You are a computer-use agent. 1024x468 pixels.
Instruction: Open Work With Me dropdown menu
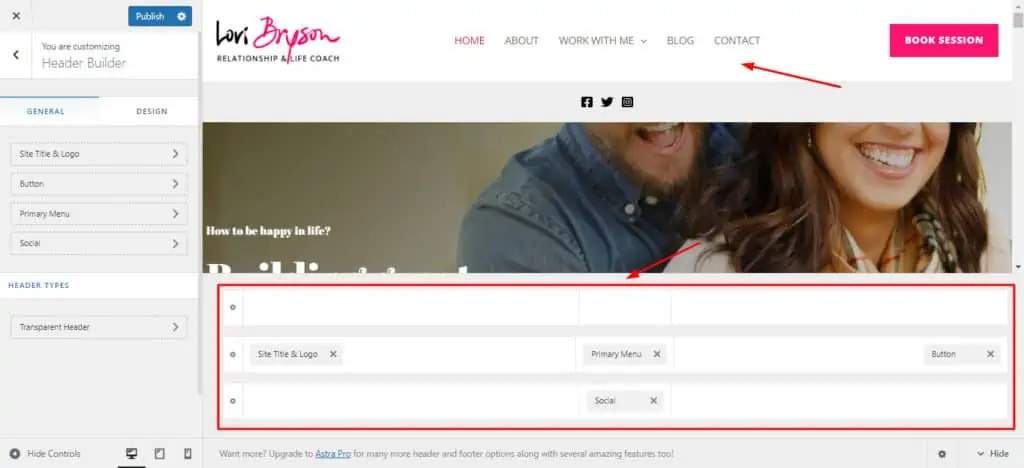coord(602,41)
